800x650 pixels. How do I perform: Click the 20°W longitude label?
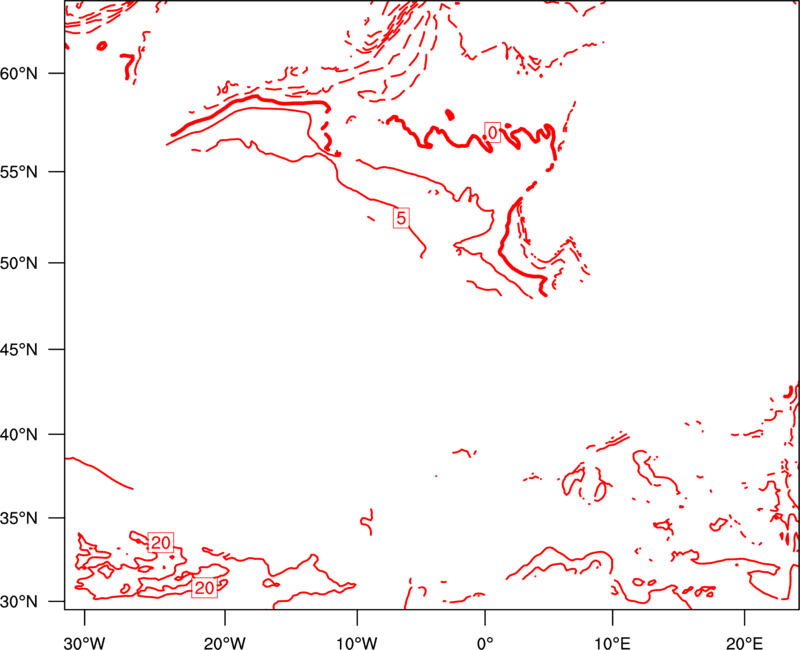coord(225,643)
